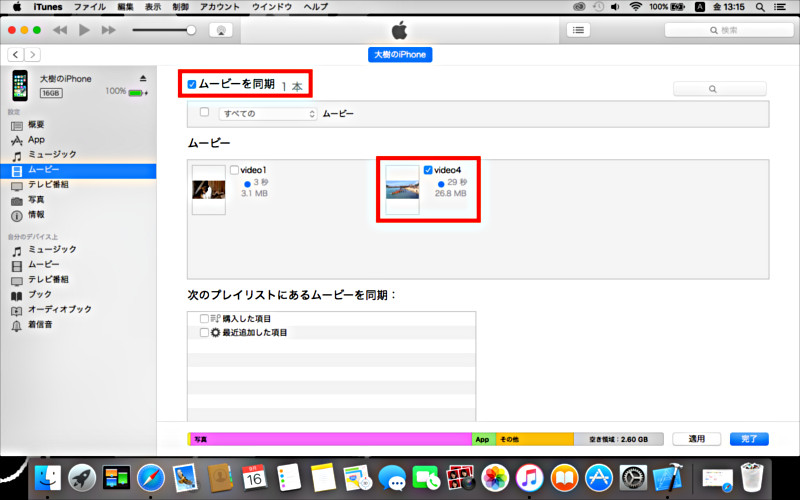Image resolution: width=800 pixels, height=500 pixels.
Task: Open the ヘルプ menu
Action: point(316,7)
